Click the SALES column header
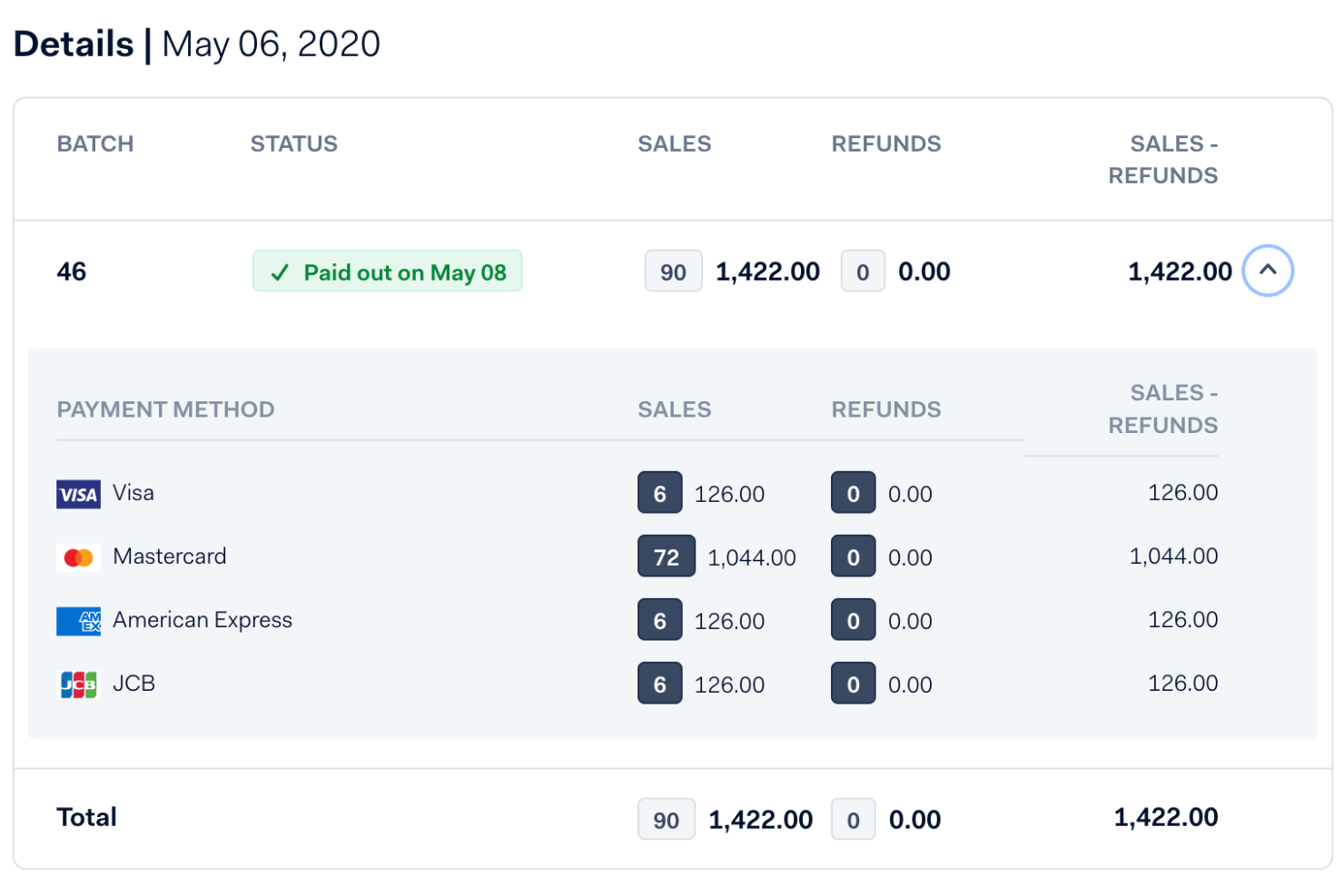The width and height of the screenshot is (1344, 896). tap(674, 143)
